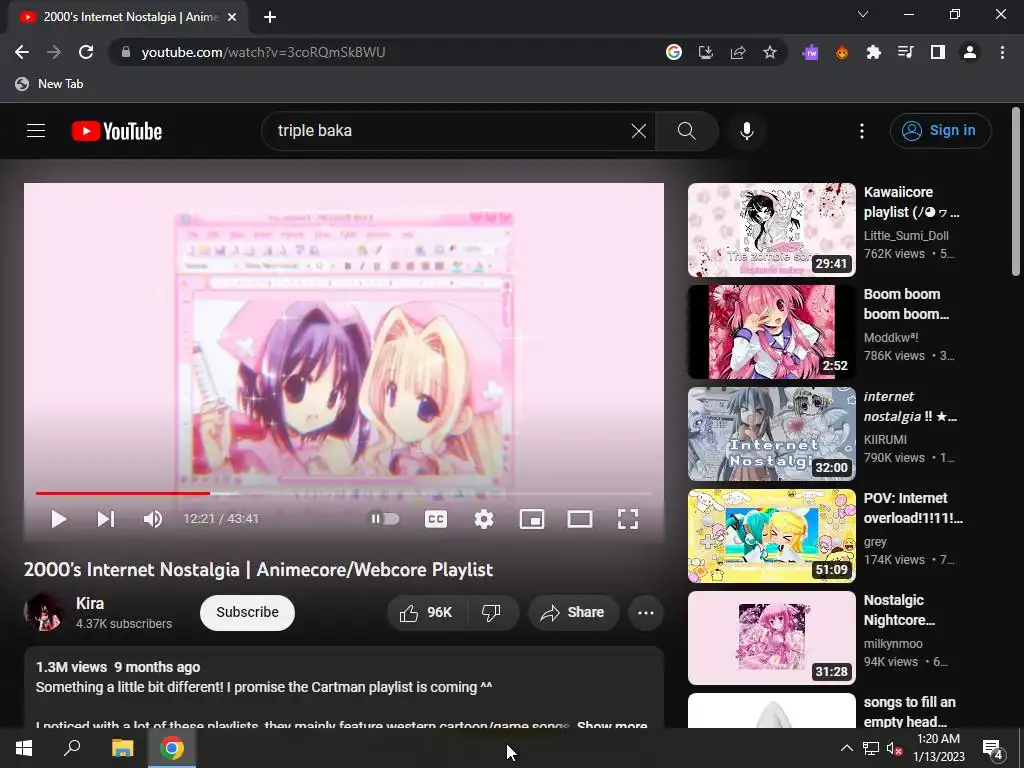Open the media controls icon
Image resolution: width=1024 pixels, height=768 pixels.
click(x=906, y=52)
